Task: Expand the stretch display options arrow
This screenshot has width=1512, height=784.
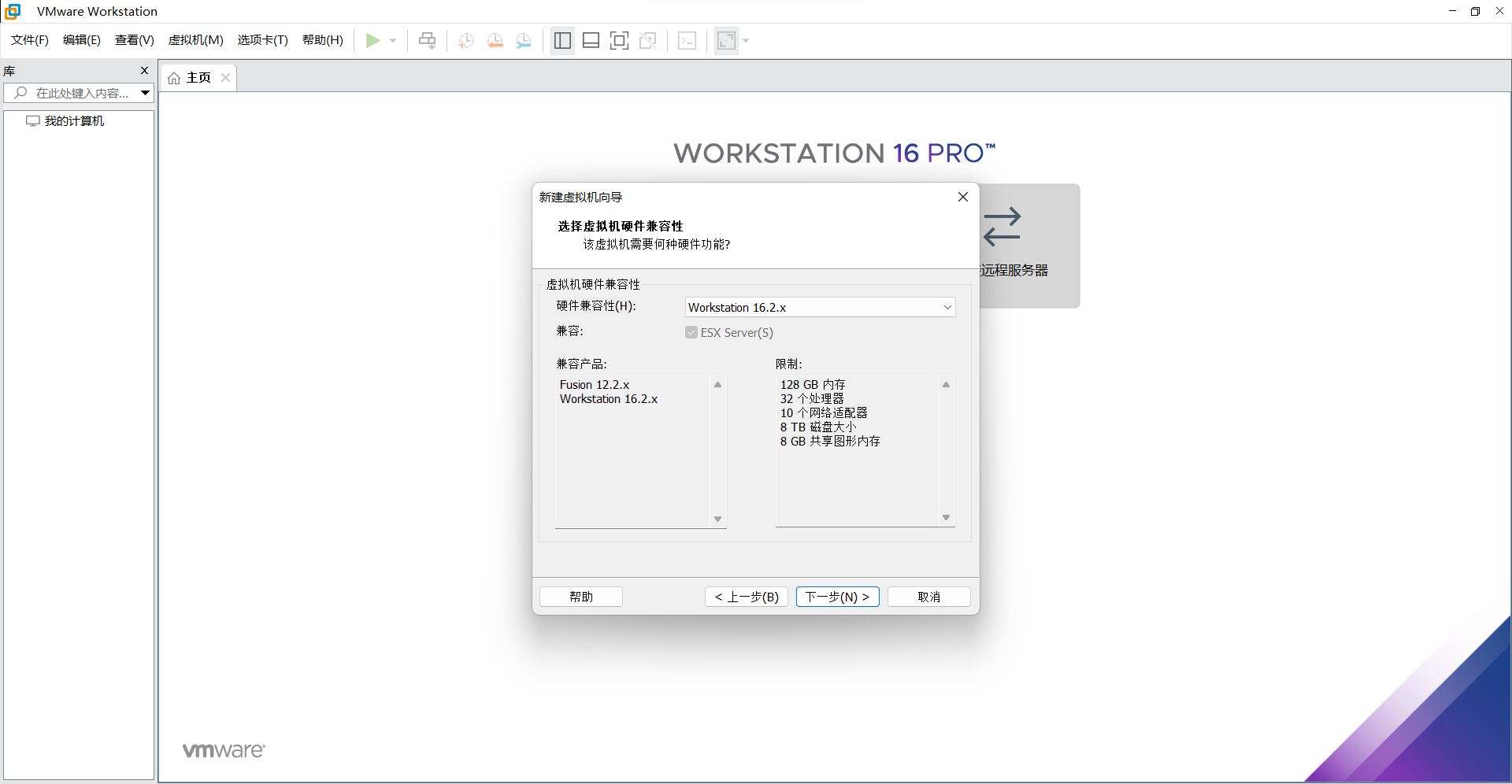Action: click(746, 40)
